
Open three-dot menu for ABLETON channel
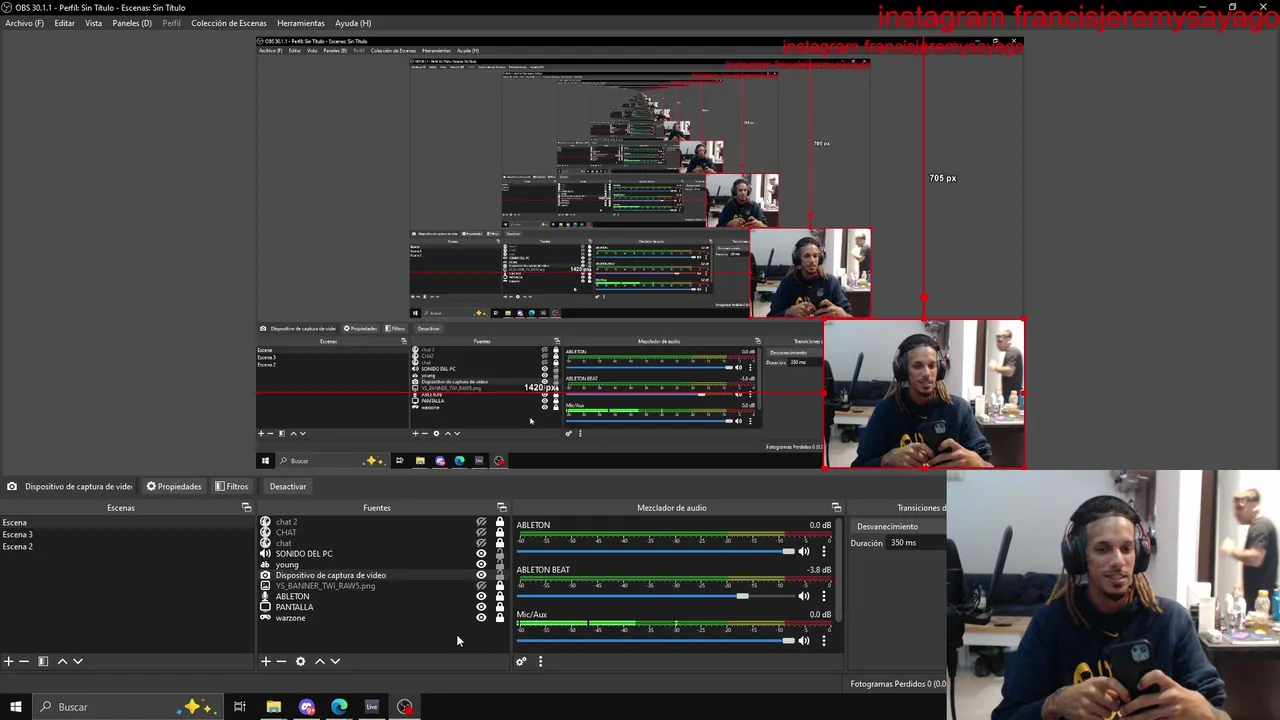point(824,551)
